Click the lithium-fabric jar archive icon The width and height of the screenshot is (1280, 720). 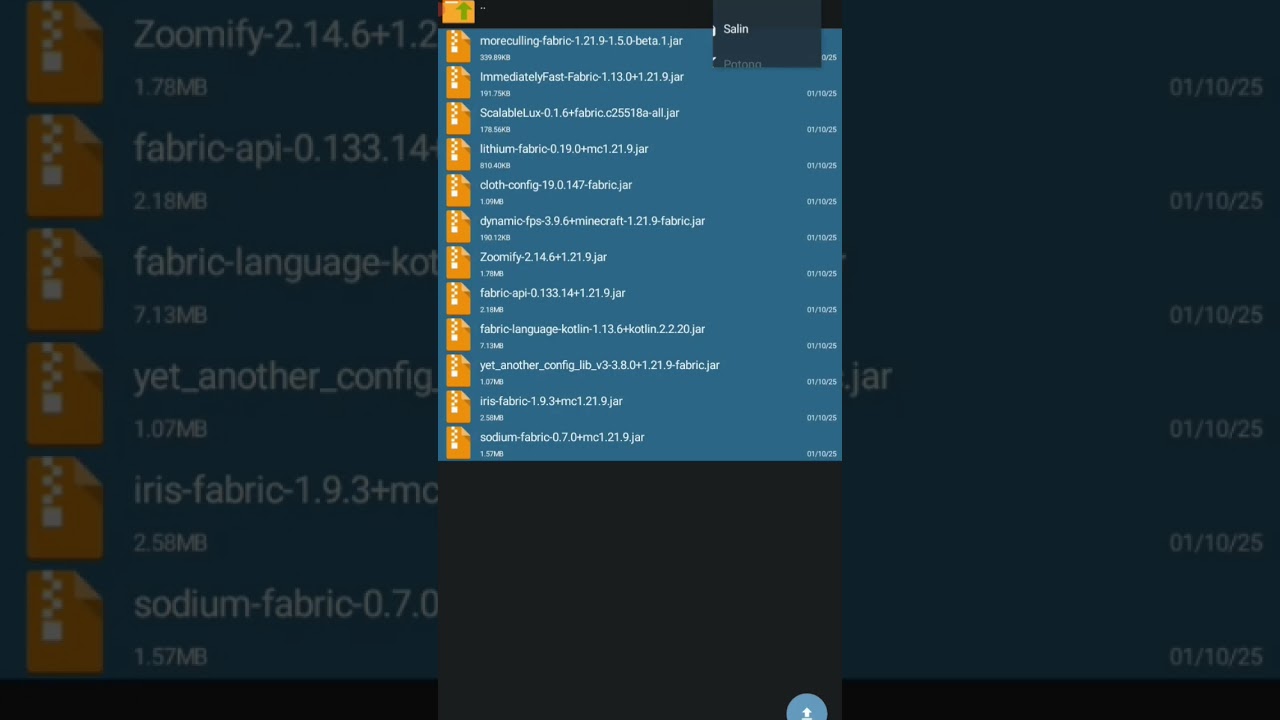tap(459, 155)
